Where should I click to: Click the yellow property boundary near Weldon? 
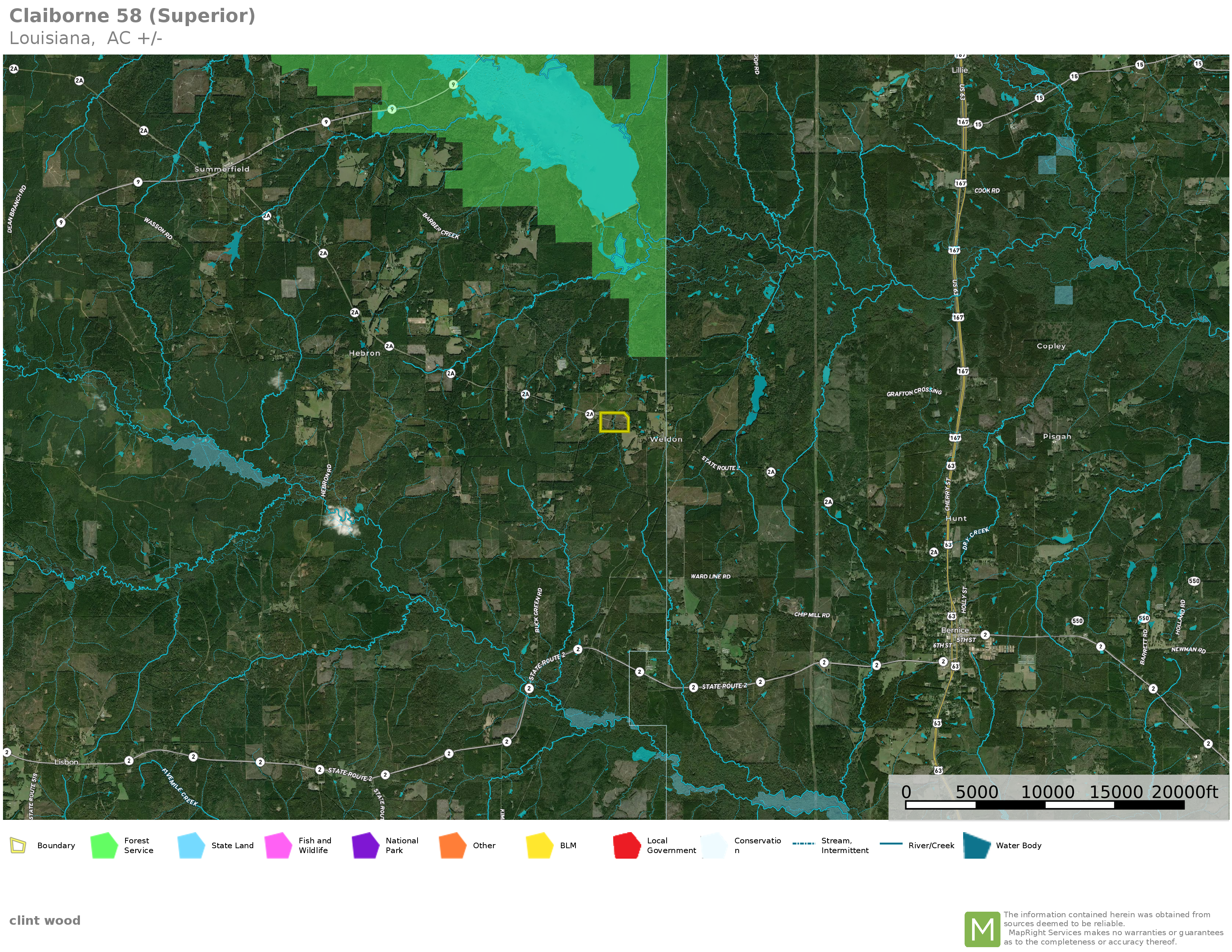click(614, 422)
